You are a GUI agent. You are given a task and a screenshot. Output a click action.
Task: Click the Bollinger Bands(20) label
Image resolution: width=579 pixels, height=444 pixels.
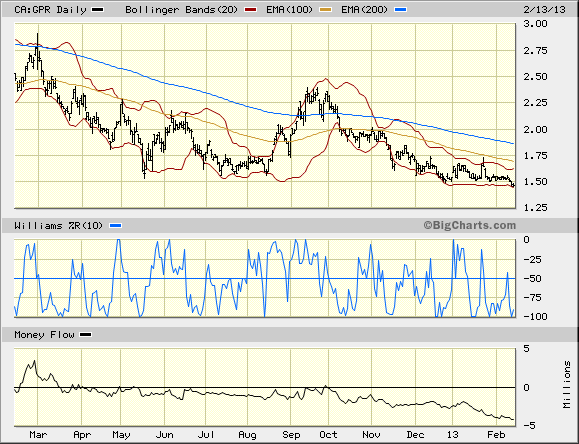point(182,10)
